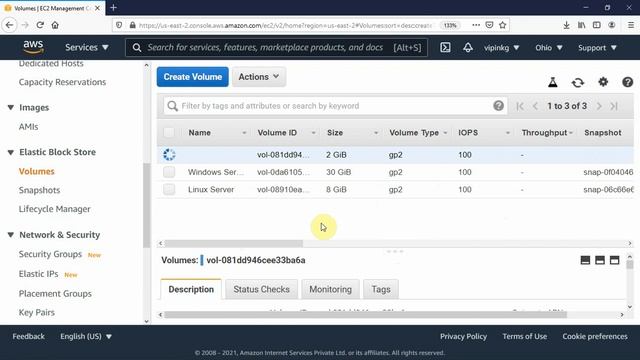
Task: Open Snapshots in sidebar
Action: click(x=39, y=190)
